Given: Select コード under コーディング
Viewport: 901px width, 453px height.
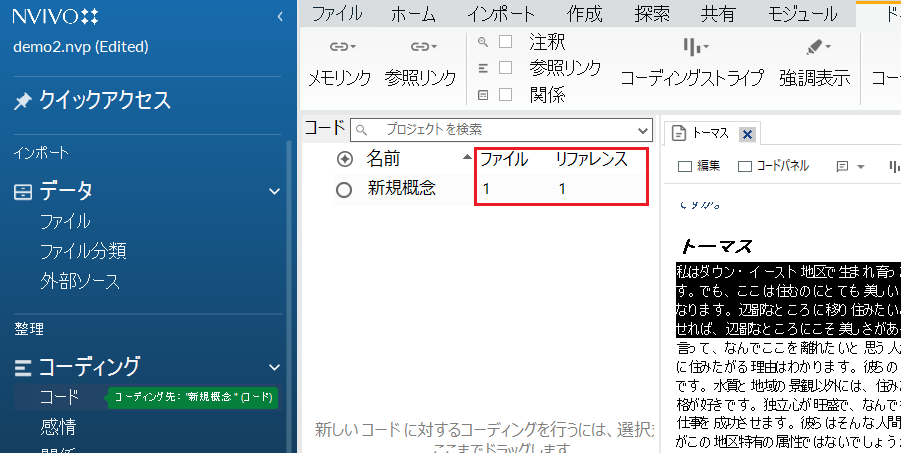Looking at the screenshot, I should click(59, 397).
